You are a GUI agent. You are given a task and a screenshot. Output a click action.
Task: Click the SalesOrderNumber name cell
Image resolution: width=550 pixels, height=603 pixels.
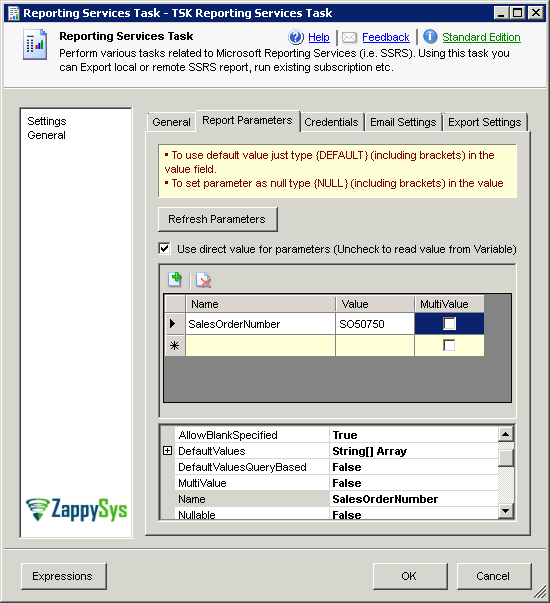(x=260, y=324)
